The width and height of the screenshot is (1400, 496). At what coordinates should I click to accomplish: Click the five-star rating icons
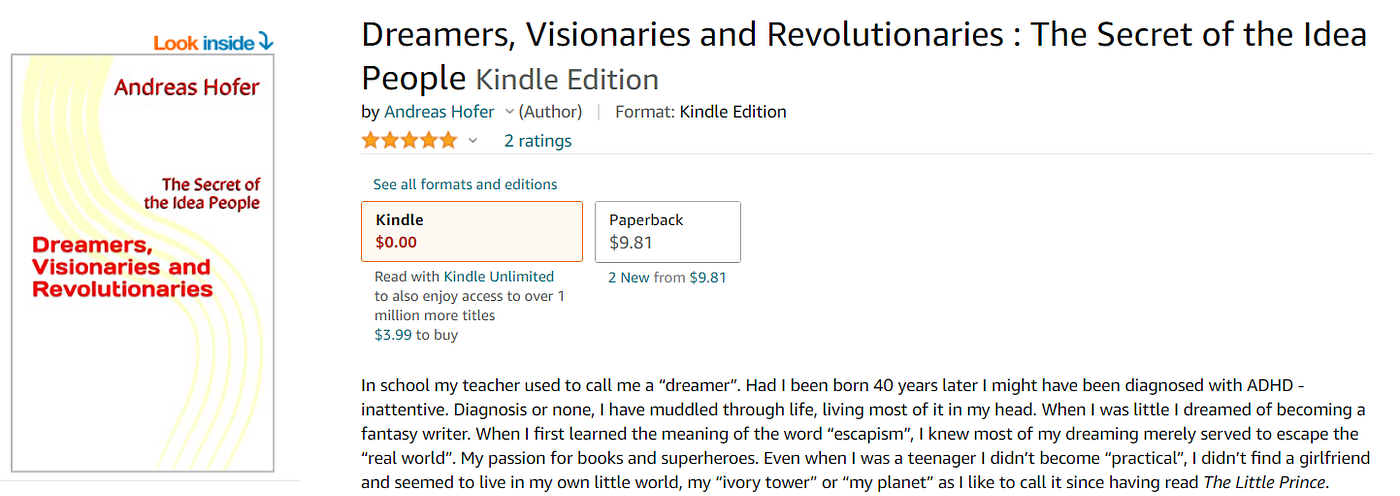(409, 141)
